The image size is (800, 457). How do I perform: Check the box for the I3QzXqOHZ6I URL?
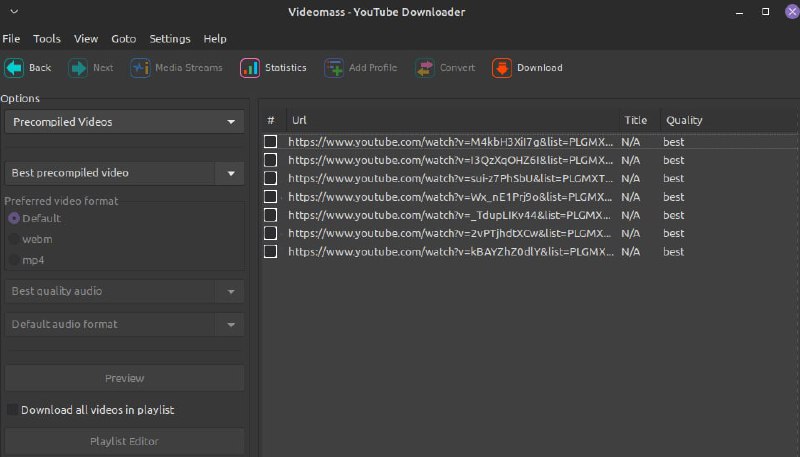pyautogui.click(x=270, y=160)
